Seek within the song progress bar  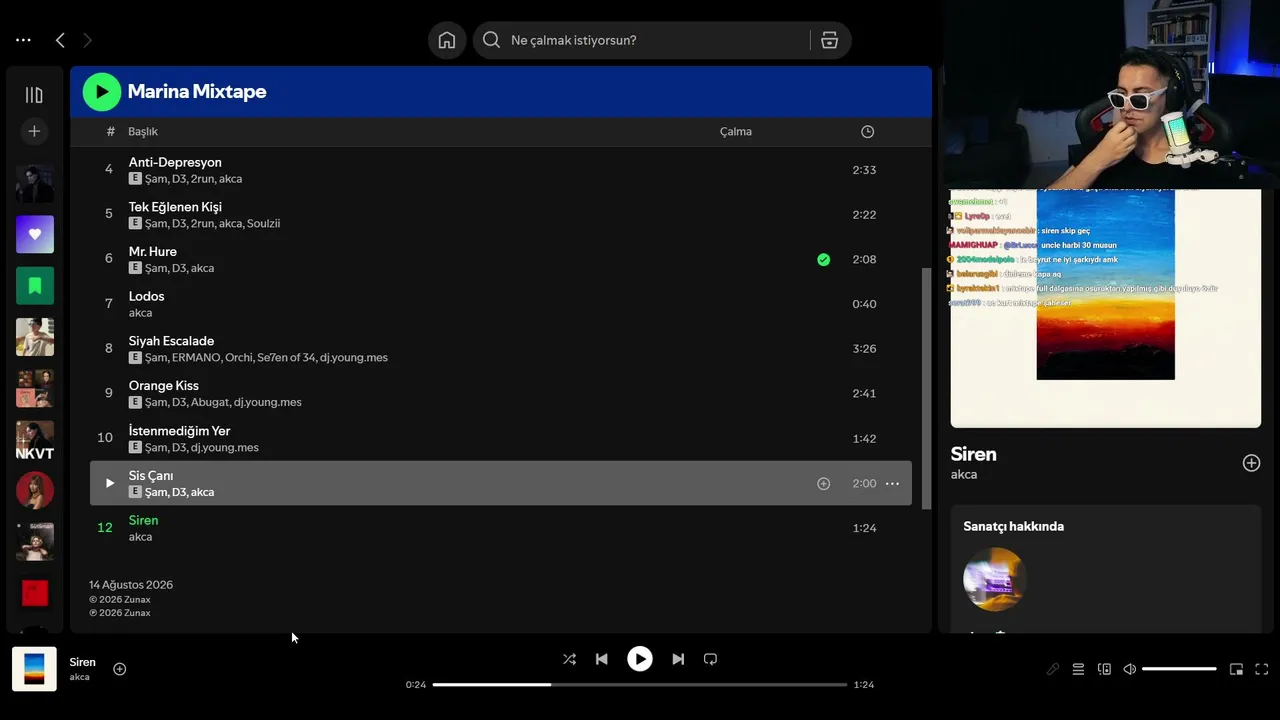tap(640, 685)
